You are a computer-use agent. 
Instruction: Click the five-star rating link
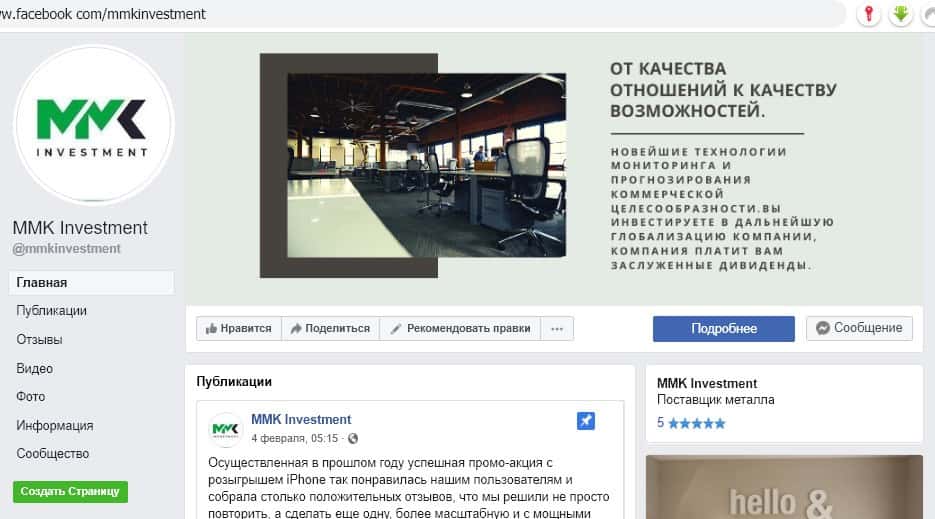691,423
